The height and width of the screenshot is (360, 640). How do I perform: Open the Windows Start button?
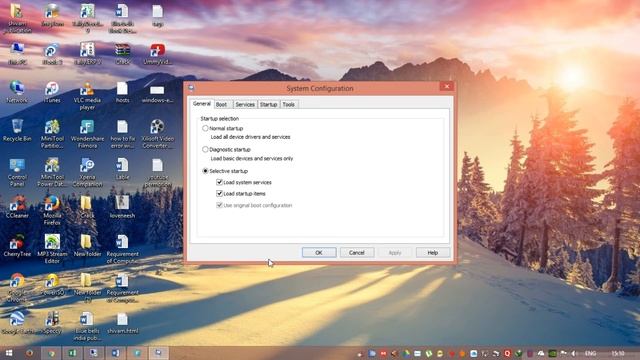coord(9,353)
